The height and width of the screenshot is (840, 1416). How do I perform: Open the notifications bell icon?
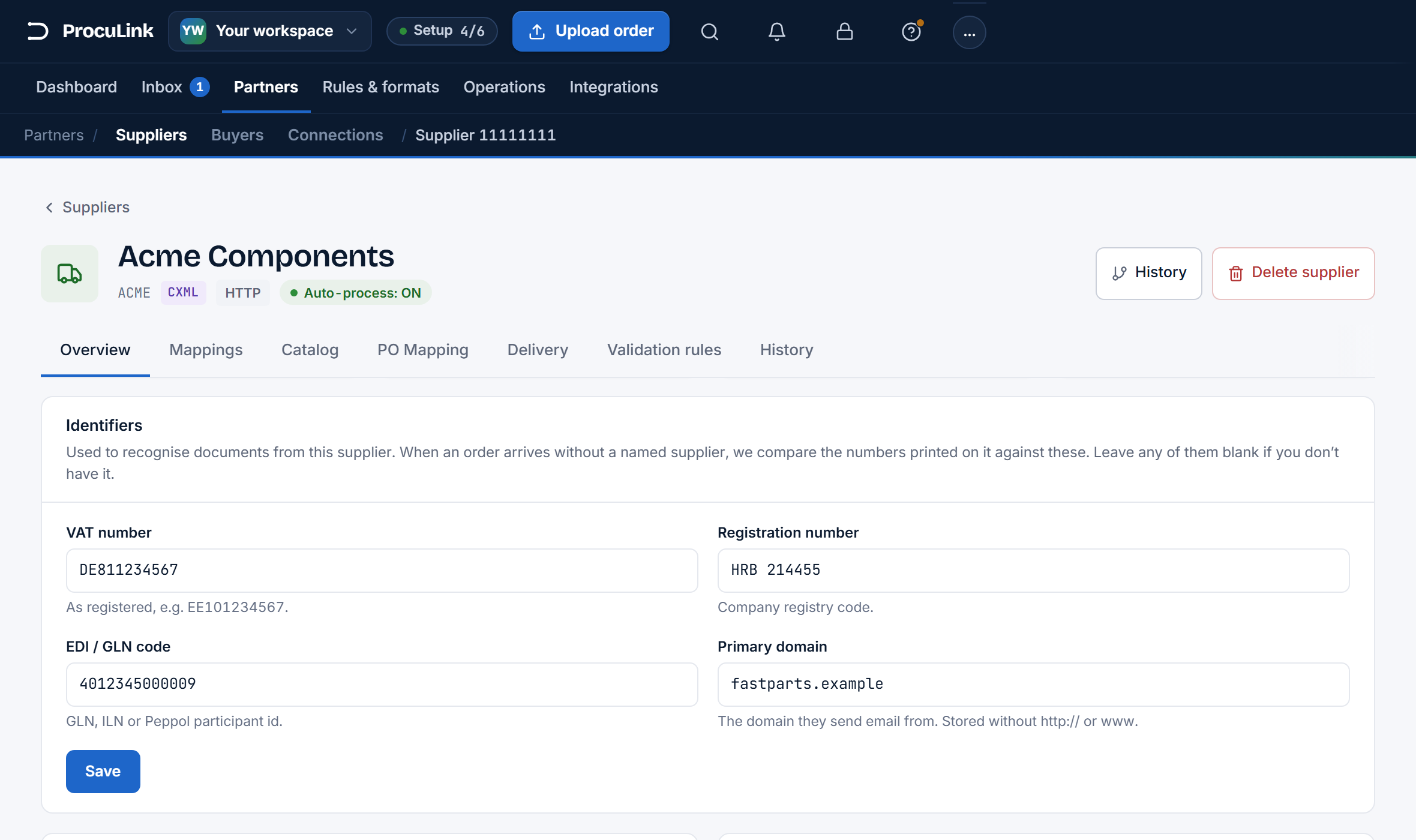point(777,31)
